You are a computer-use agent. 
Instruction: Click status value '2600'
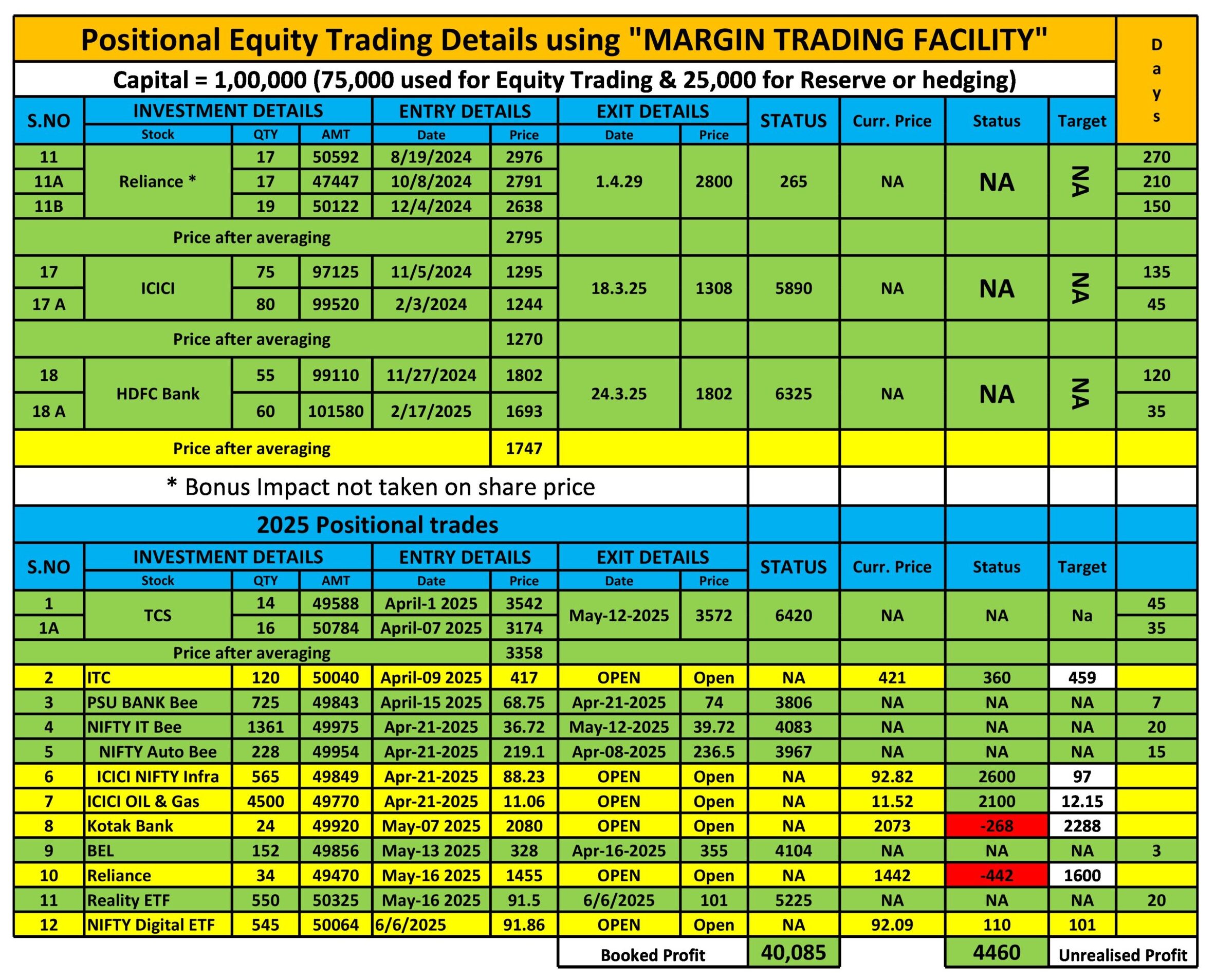pyautogui.click(x=997, y=777)
